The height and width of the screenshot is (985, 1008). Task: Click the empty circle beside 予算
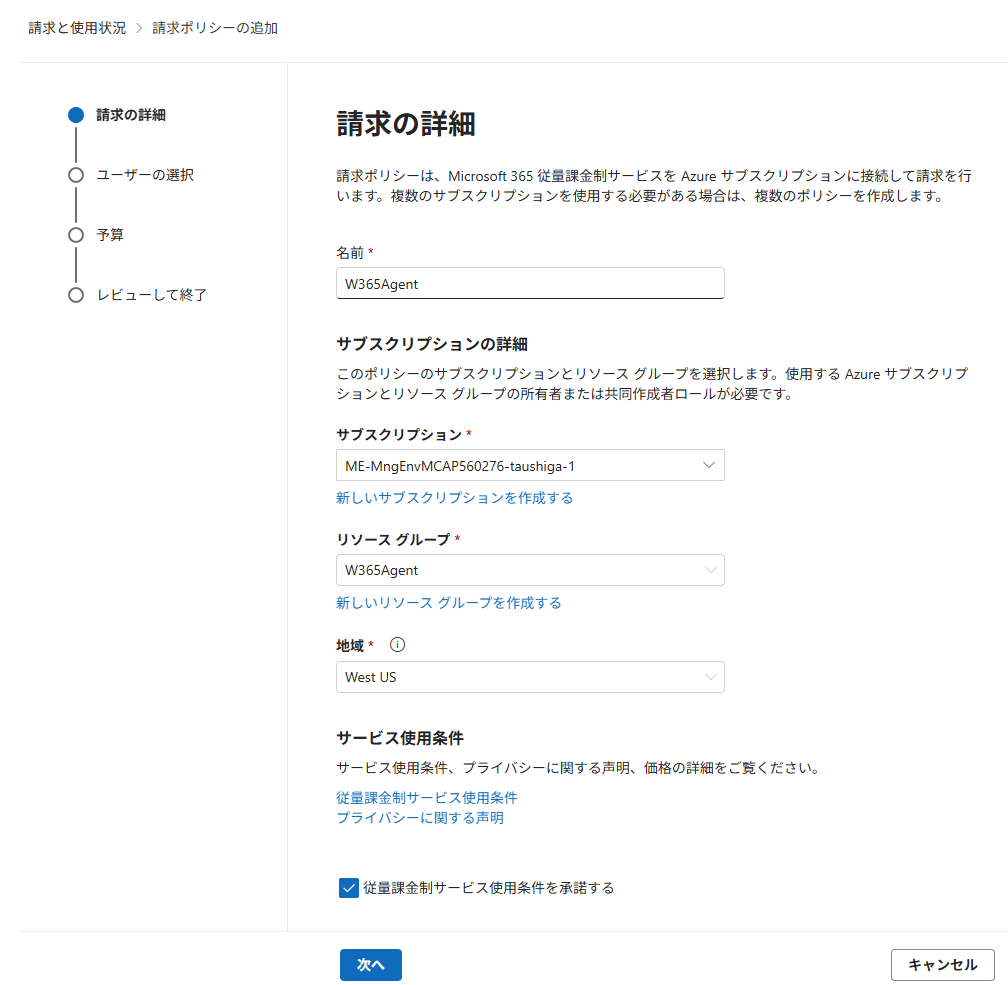click(76, 235)
